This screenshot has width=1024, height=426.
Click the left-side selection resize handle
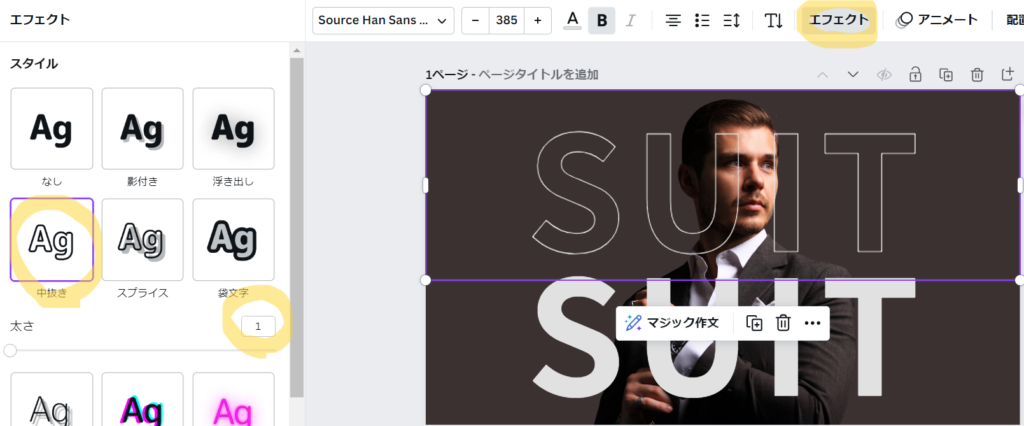425,186
